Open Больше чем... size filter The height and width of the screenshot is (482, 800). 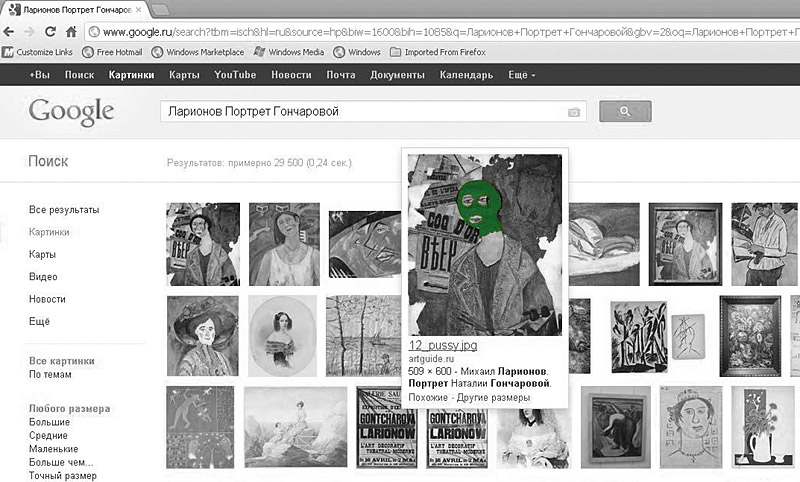[x=61, y=463]
